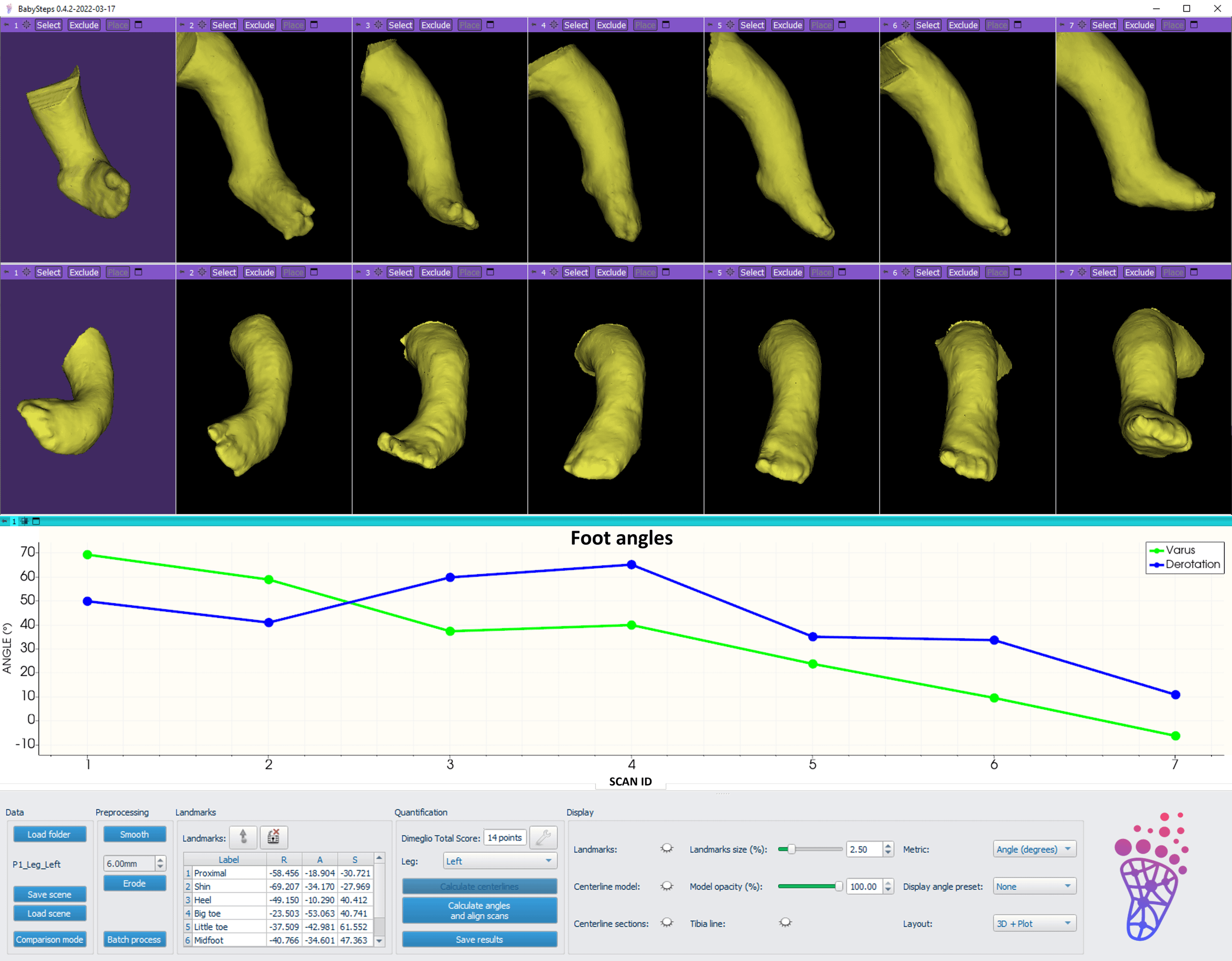Open the Leg dropdown showing Left
This screenshot has height=961, width=1232.
tap(500, 861)
